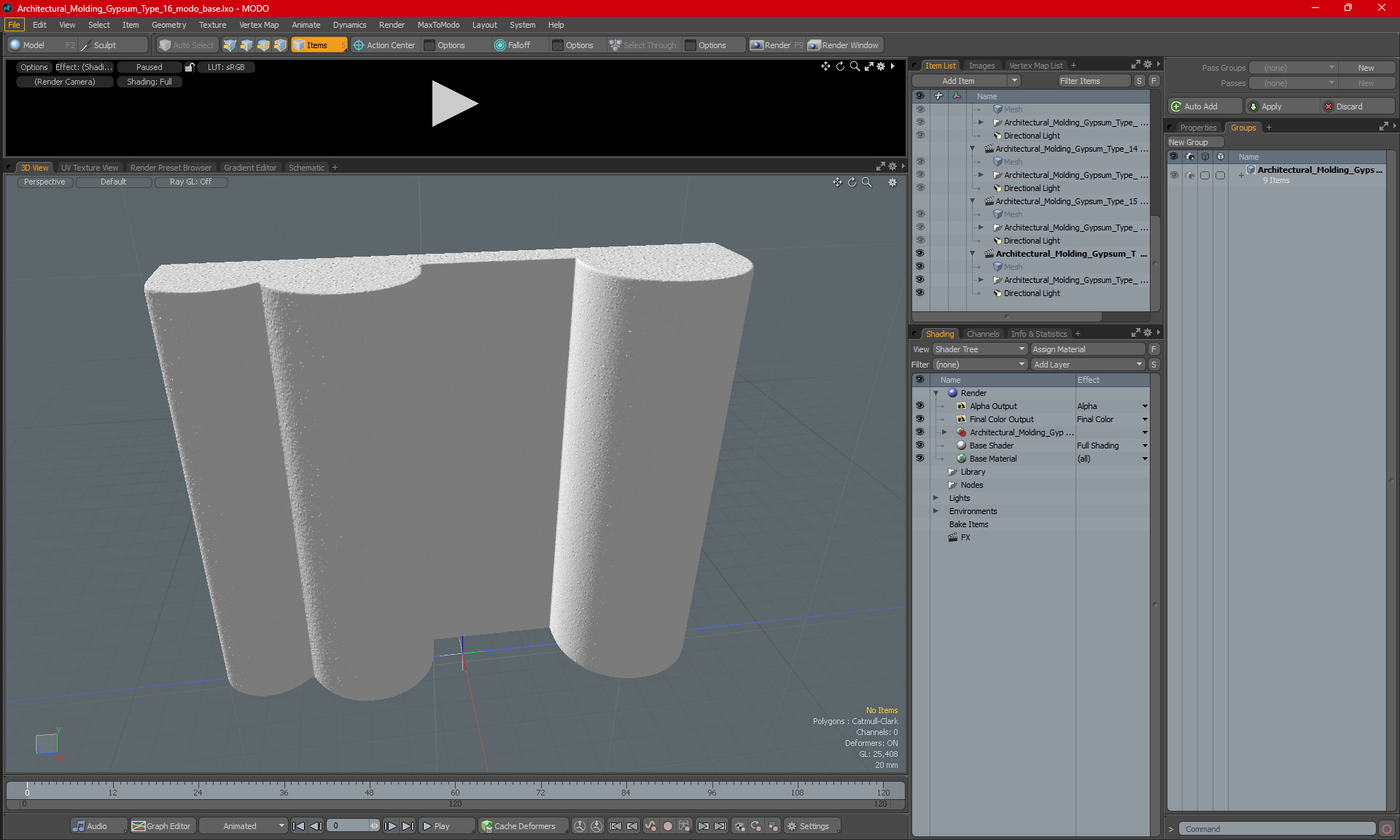This screenshot has width=1400, height=840.
Task: Toggle visibility of Alpha Output layer
Action: coord(919,406)
